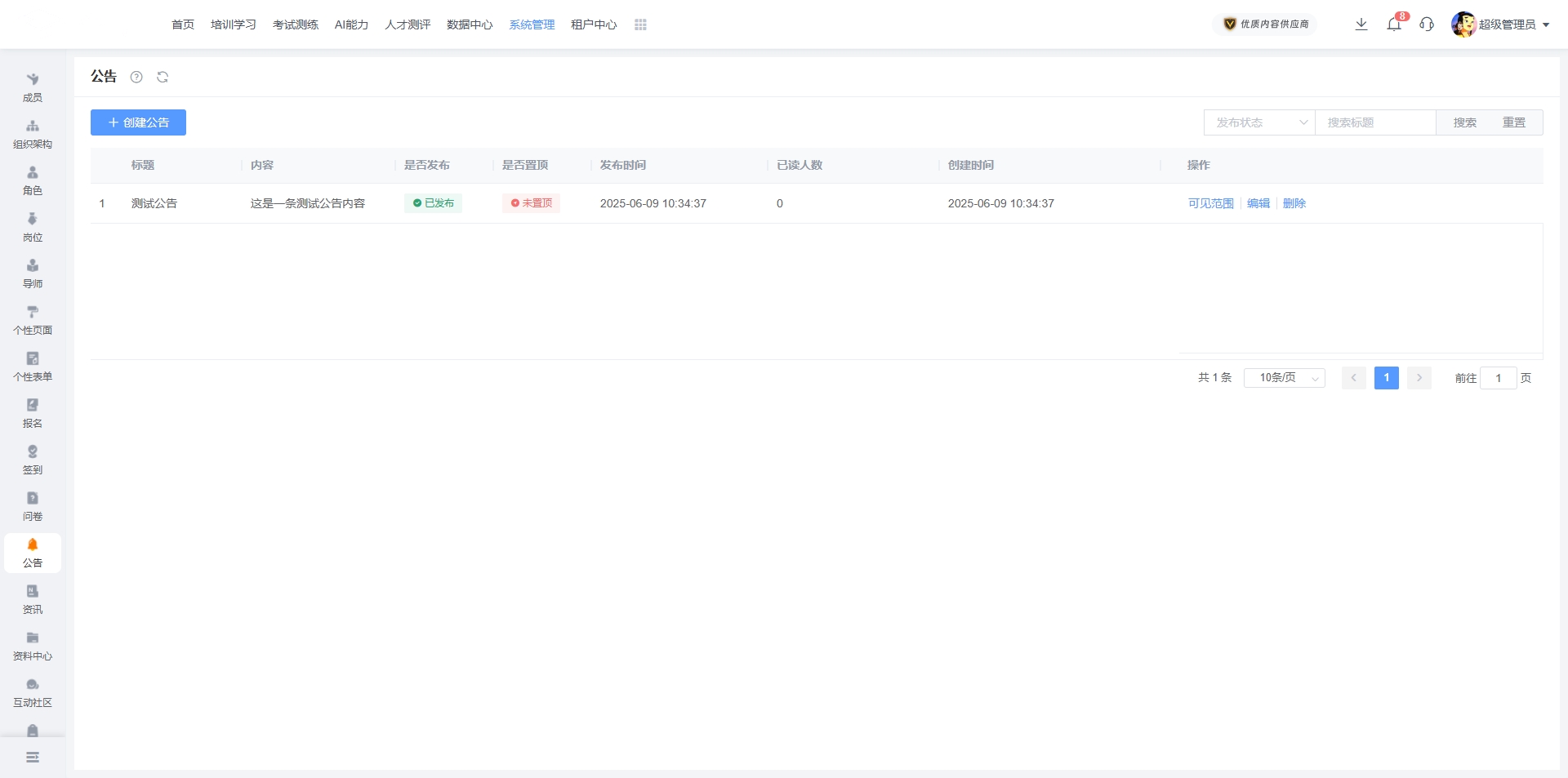
Task: Open the app grid menu icon
Action: coord(640,24)
